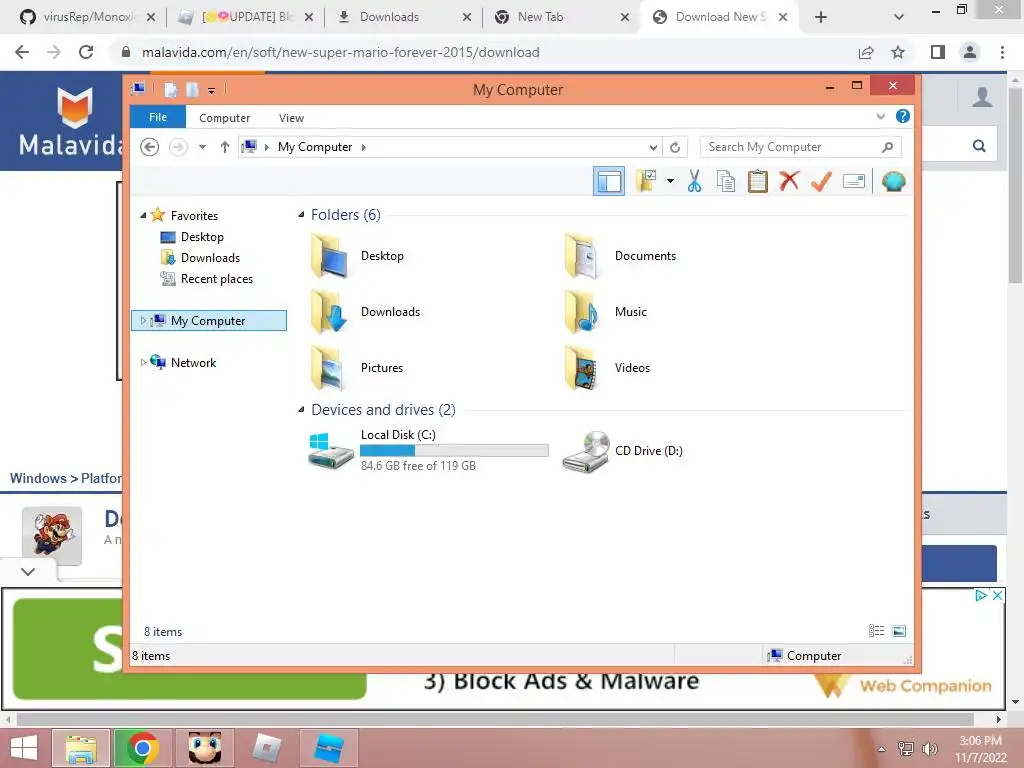Viewport: 1024px width, 768px height.
Task: Click the blue shell settings icon
Action: tap(893, 181)
